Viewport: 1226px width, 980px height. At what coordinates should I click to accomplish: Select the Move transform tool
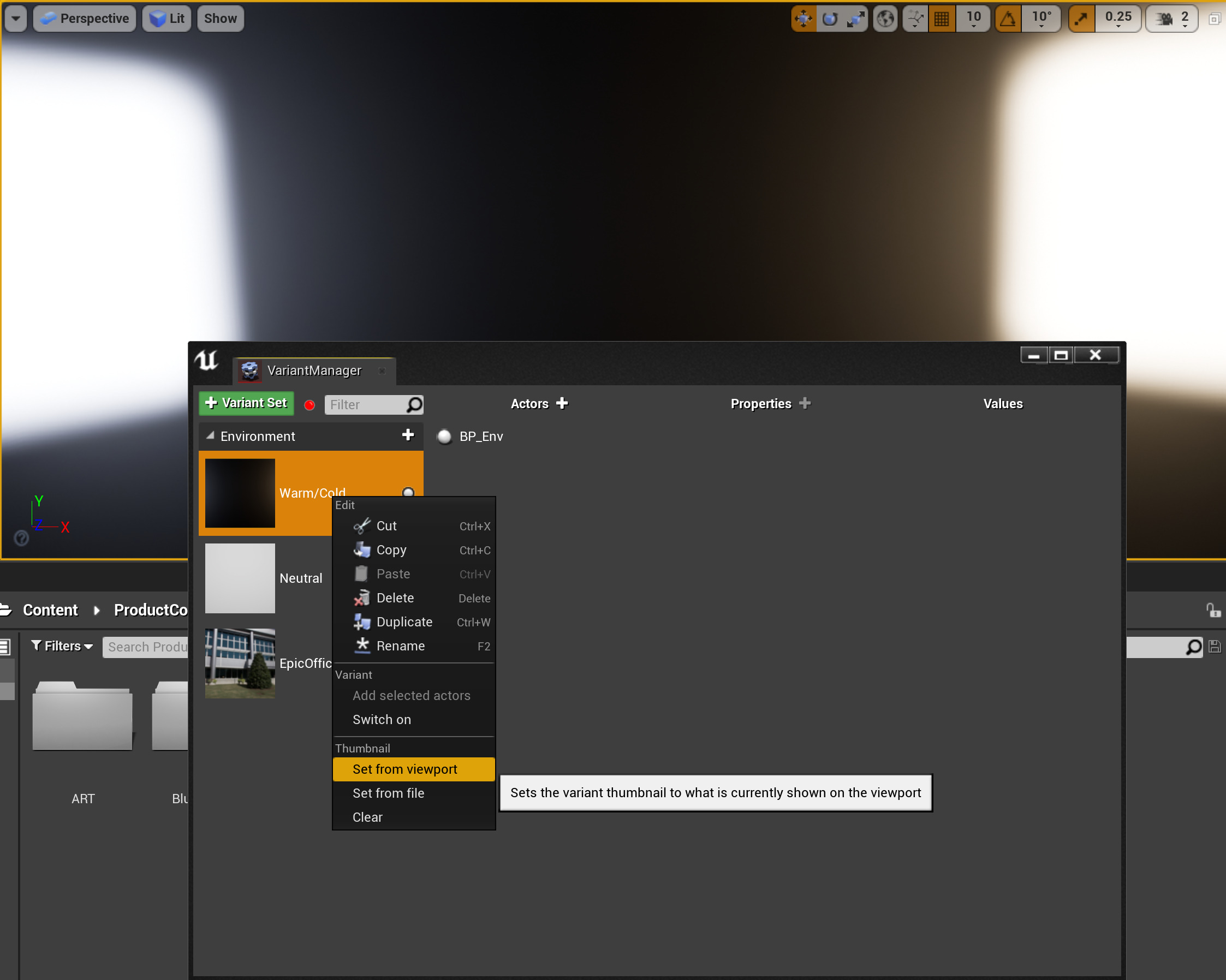(x=804, y=18)
